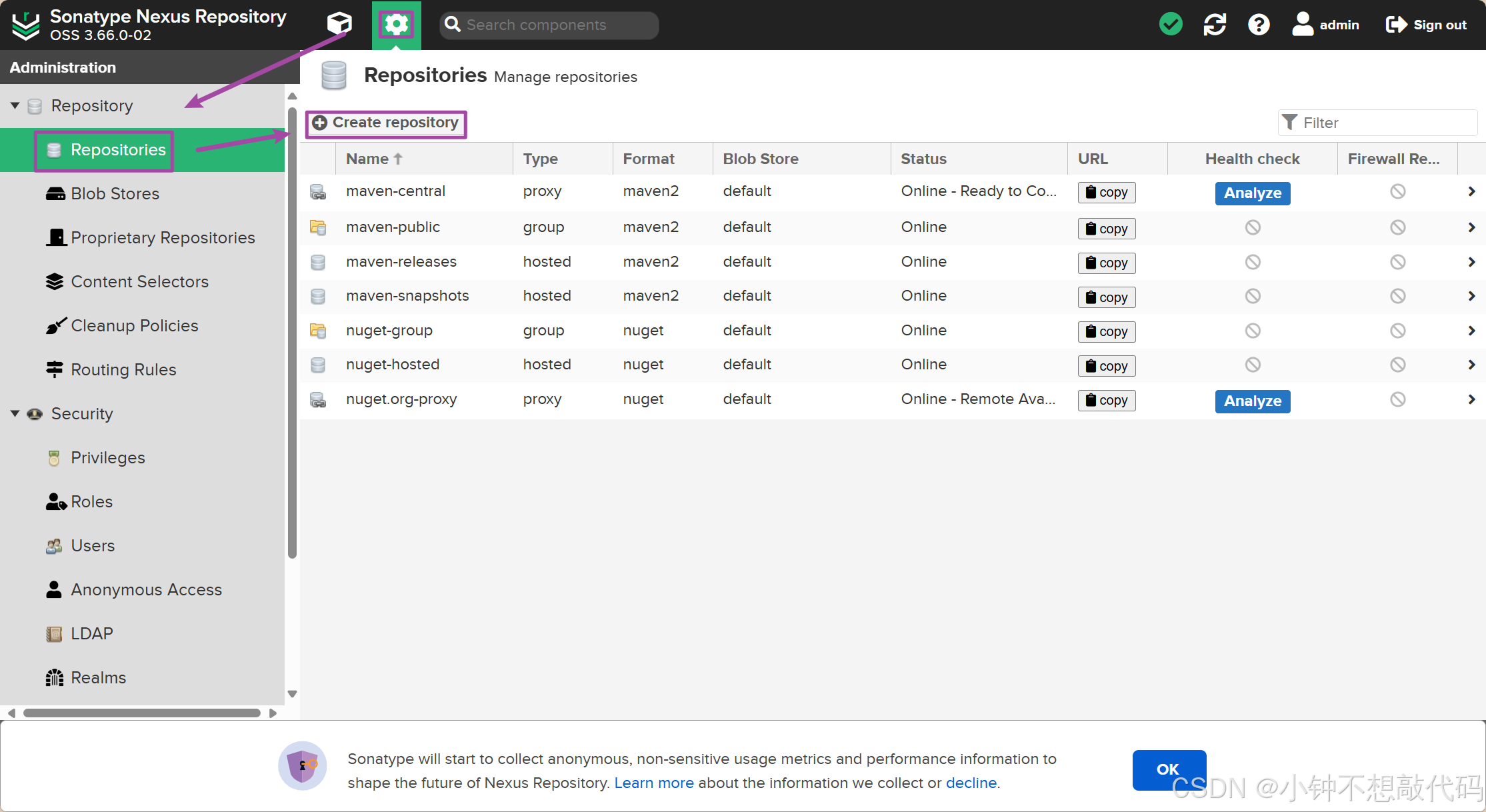The height and width of the screenshot is (812, 1486).
Task: Click sidebar vertical scrollbar down arrow
Action: pyautogui.click(x=292, y=695)
